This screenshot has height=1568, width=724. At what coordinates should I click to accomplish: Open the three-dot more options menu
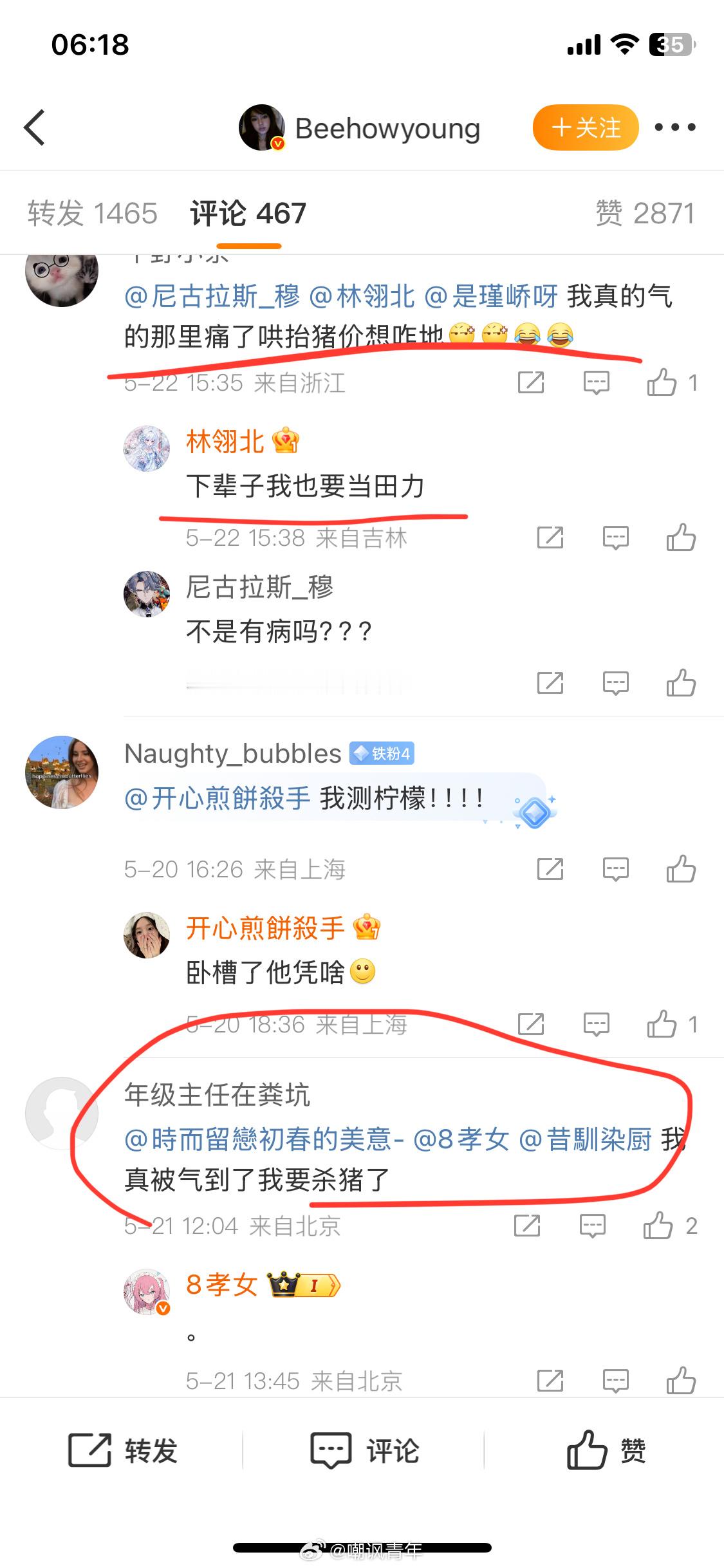674,127
